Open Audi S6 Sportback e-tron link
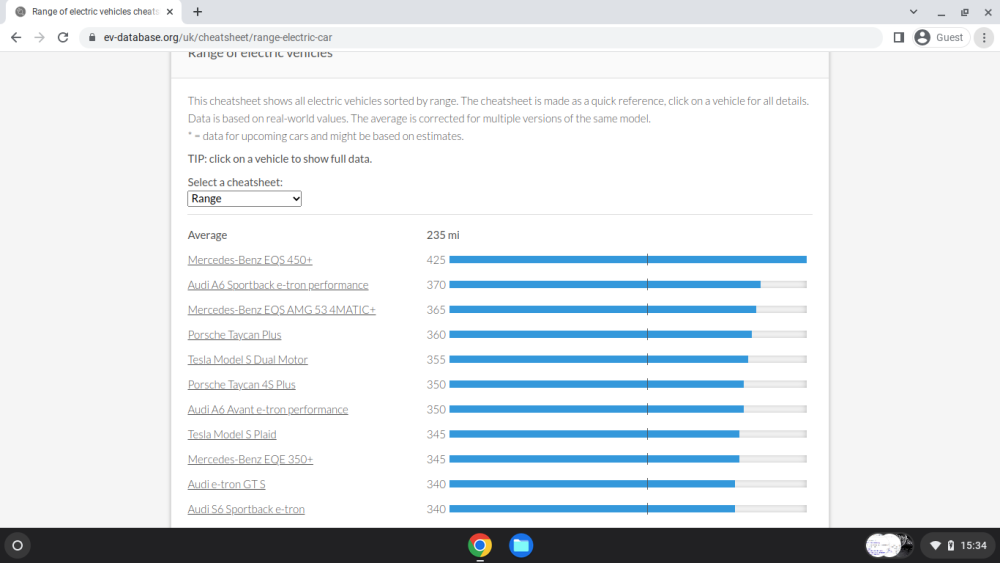Image resolution: width=1000 pixels, height=563 pixels. 246,509
